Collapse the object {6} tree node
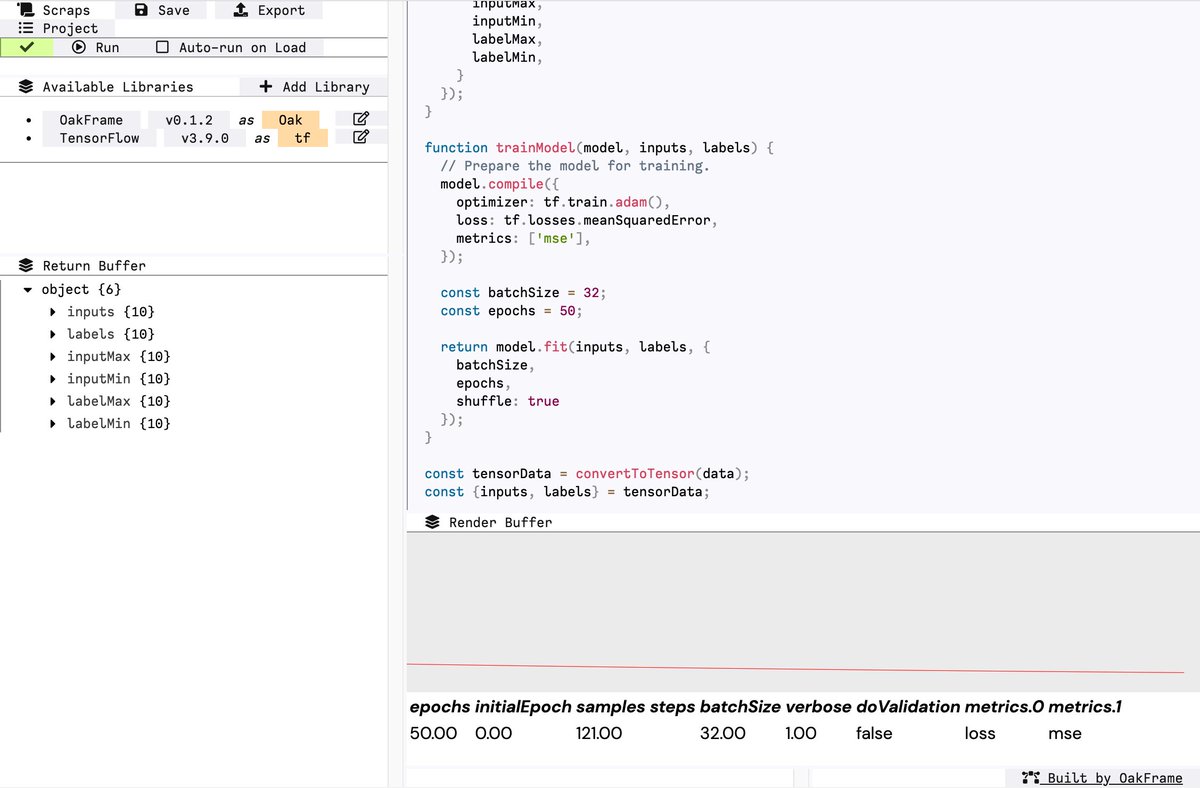Image resolution: width=1200 pixels, height=788 pixels. tap(29, 290)
